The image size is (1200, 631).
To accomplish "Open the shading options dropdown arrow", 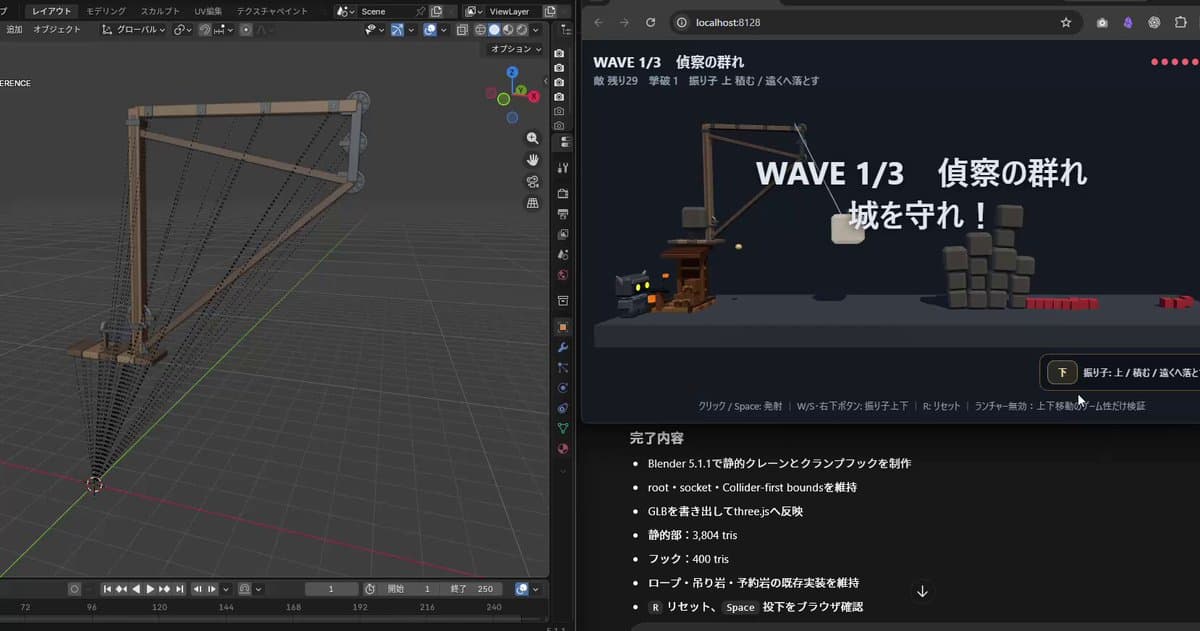I will [537, 30].
